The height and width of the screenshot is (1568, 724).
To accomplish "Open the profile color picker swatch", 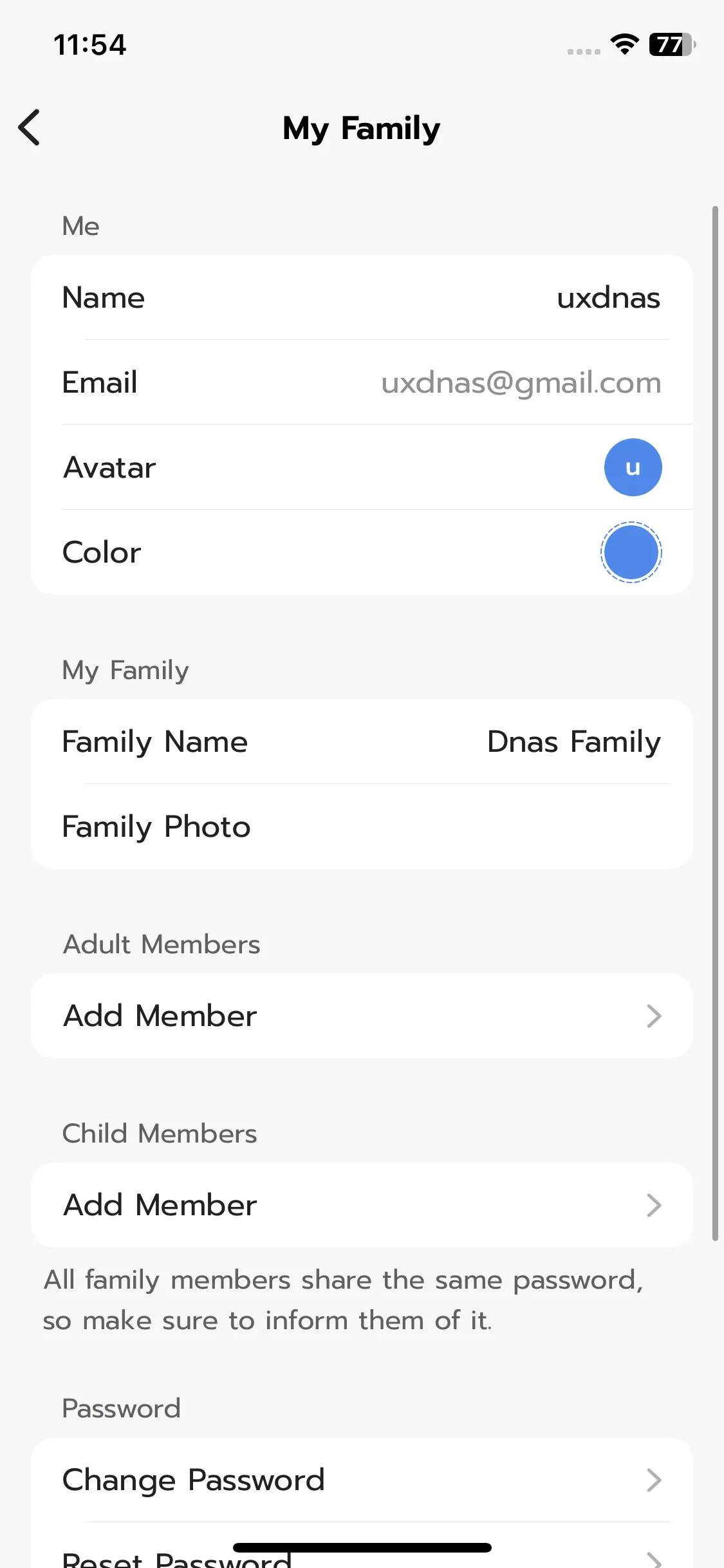I will [x=631, y=552].
